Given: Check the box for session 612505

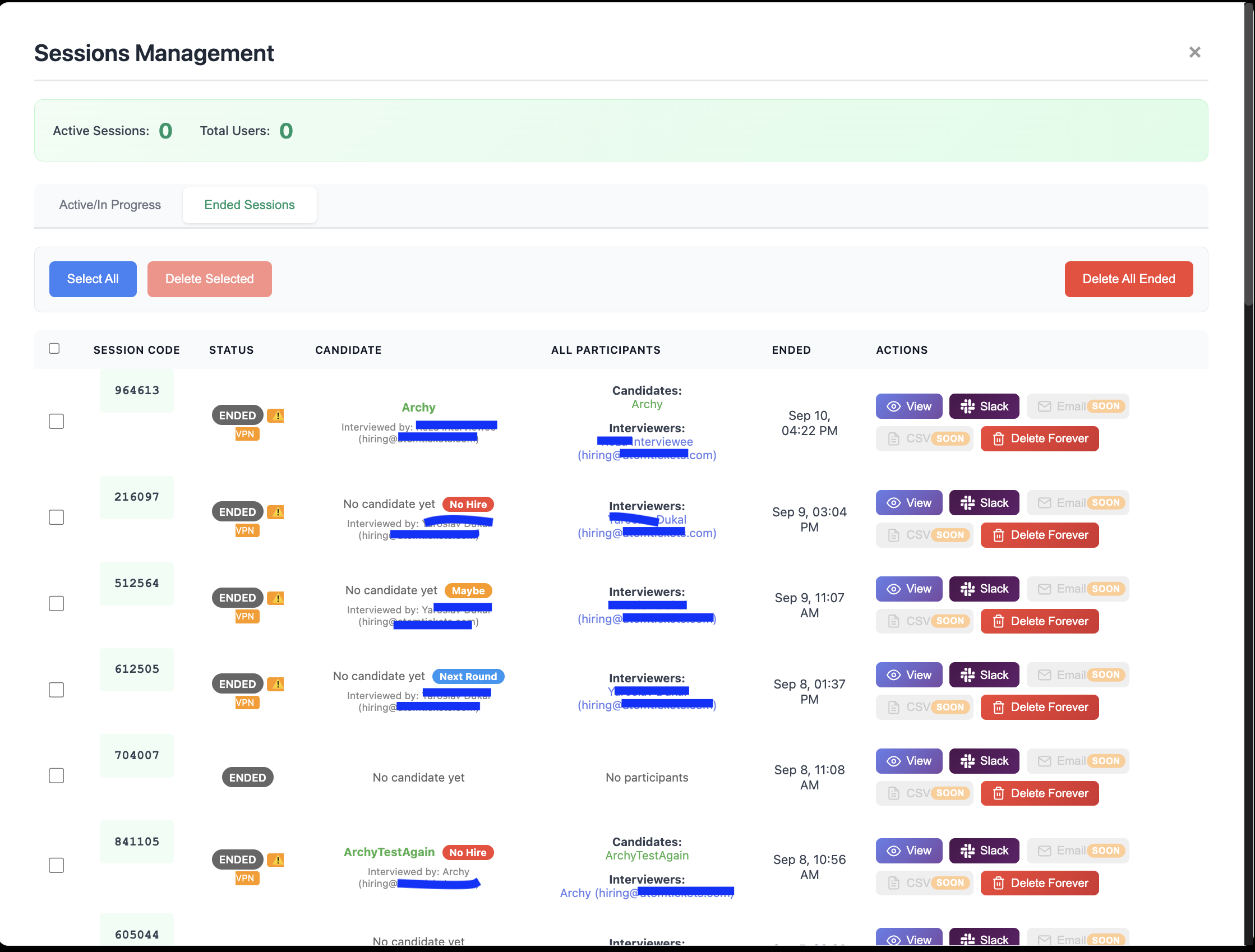Looking at the screenshot, I should (56, 690).
